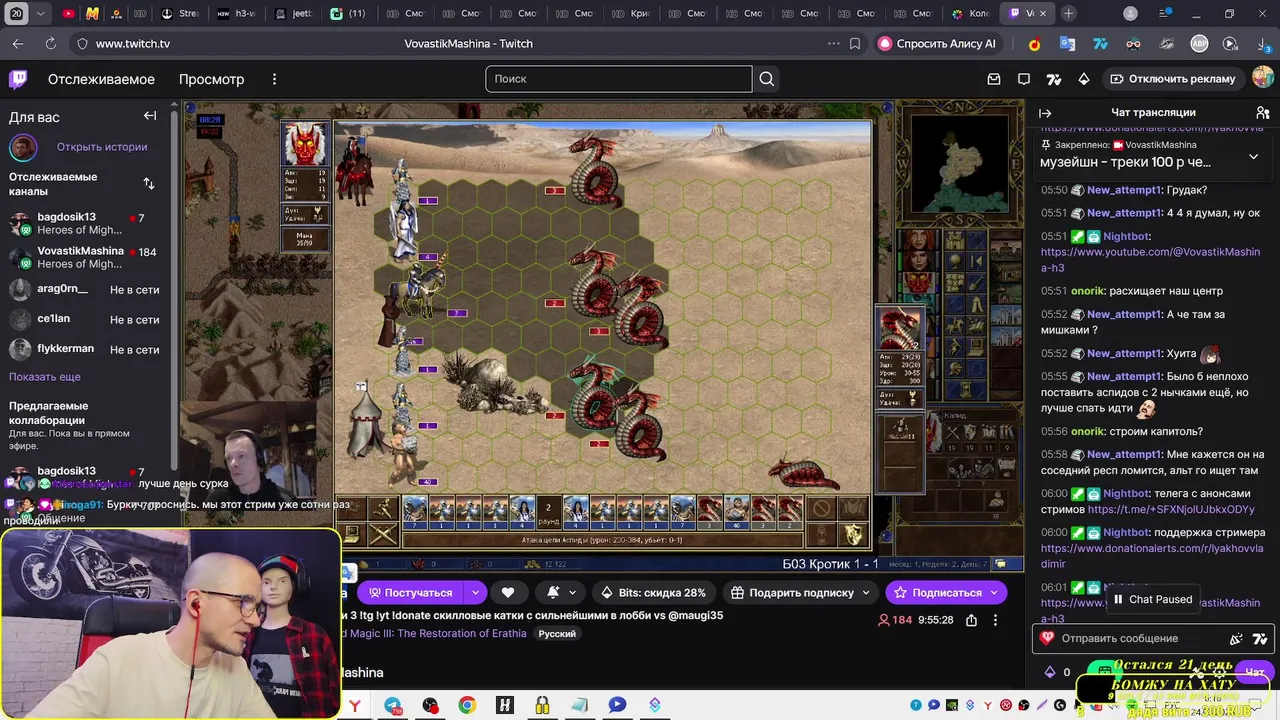
Task: Click Спросить Алису AI button
Action: point(937,44)
